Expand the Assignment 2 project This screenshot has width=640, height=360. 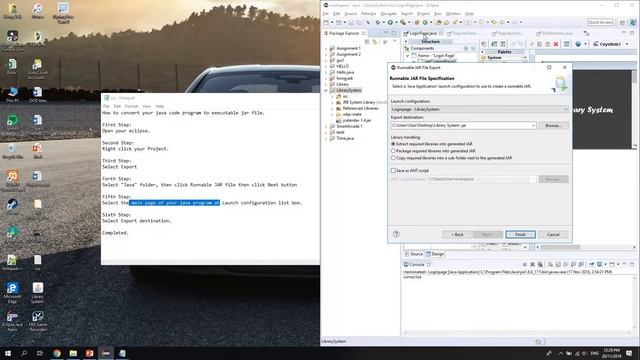tap(326, 54)
